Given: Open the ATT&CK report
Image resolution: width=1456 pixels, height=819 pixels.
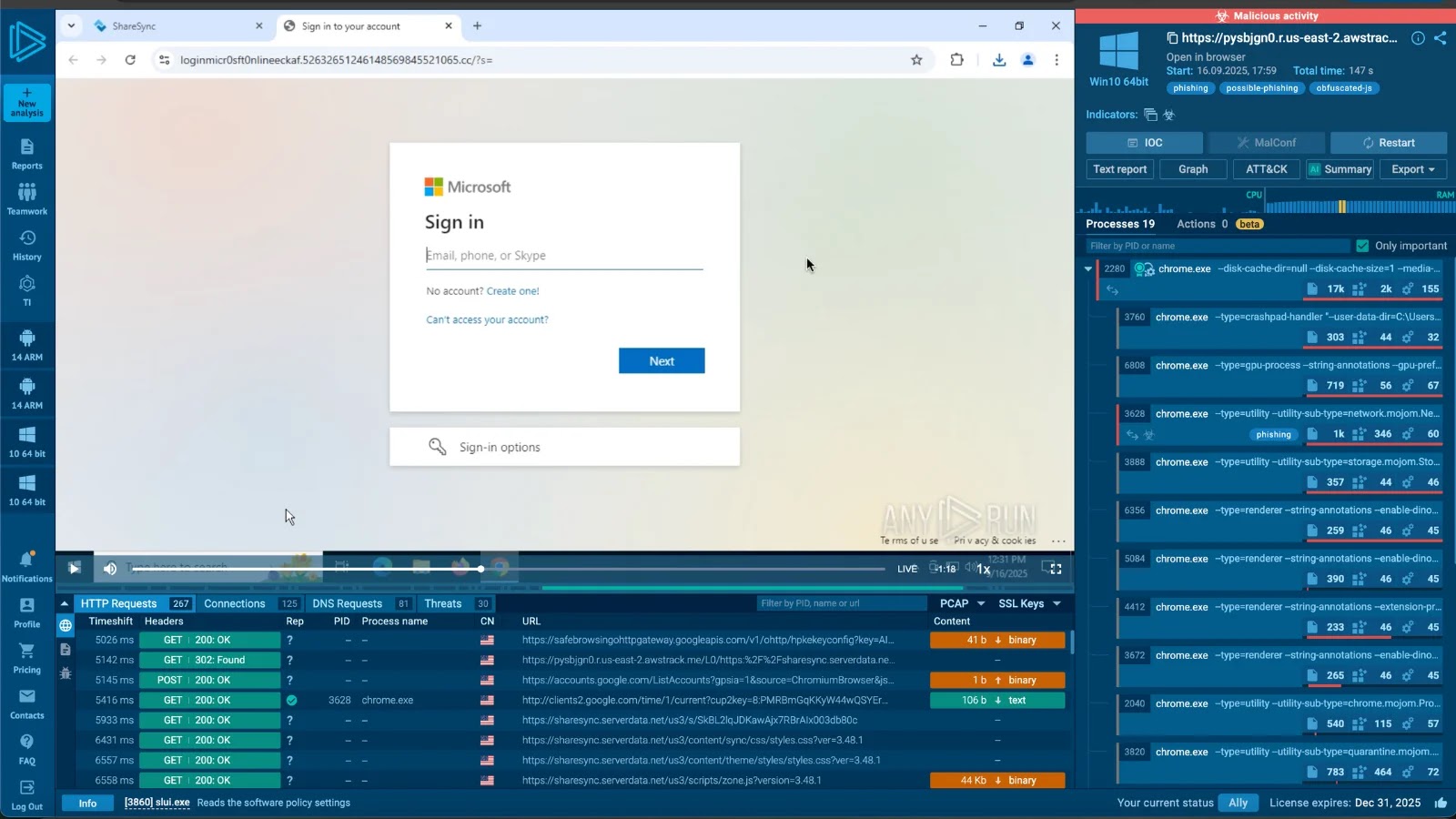Looking at the screenshot, I should point(1266,169).
